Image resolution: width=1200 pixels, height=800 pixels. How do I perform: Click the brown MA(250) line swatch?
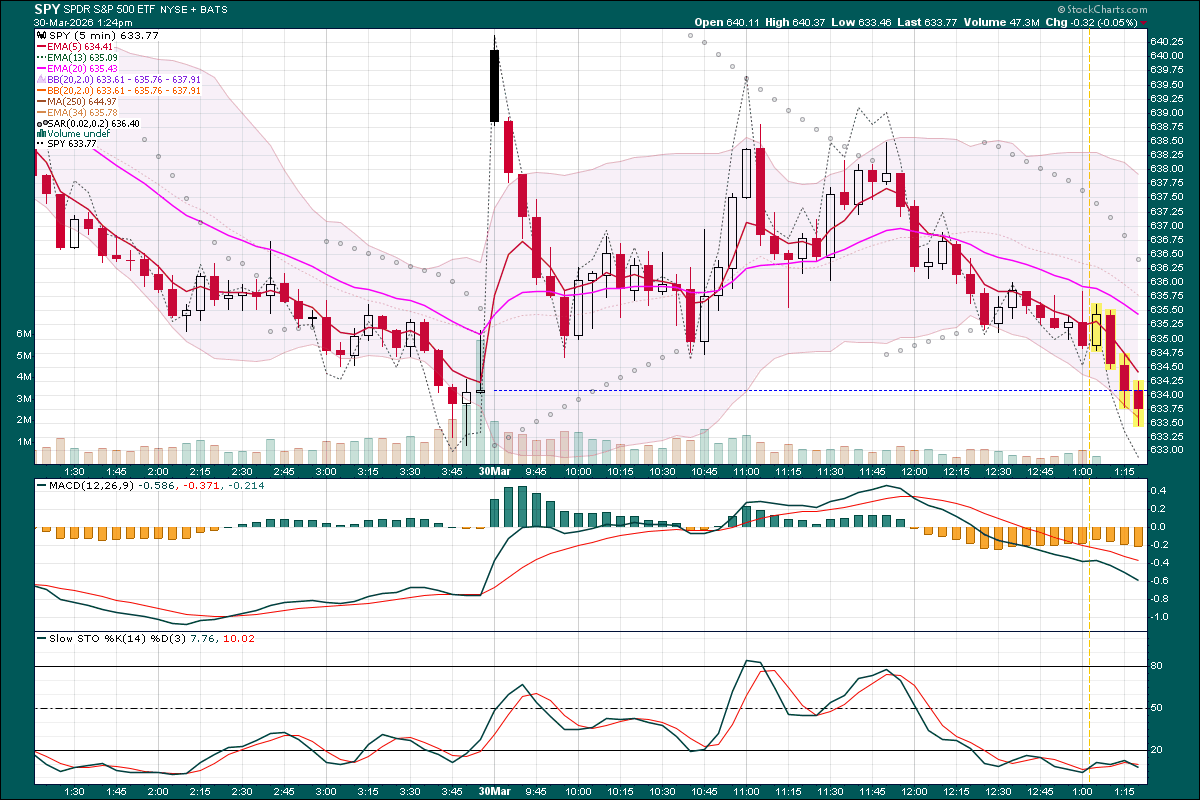point(40,101)
